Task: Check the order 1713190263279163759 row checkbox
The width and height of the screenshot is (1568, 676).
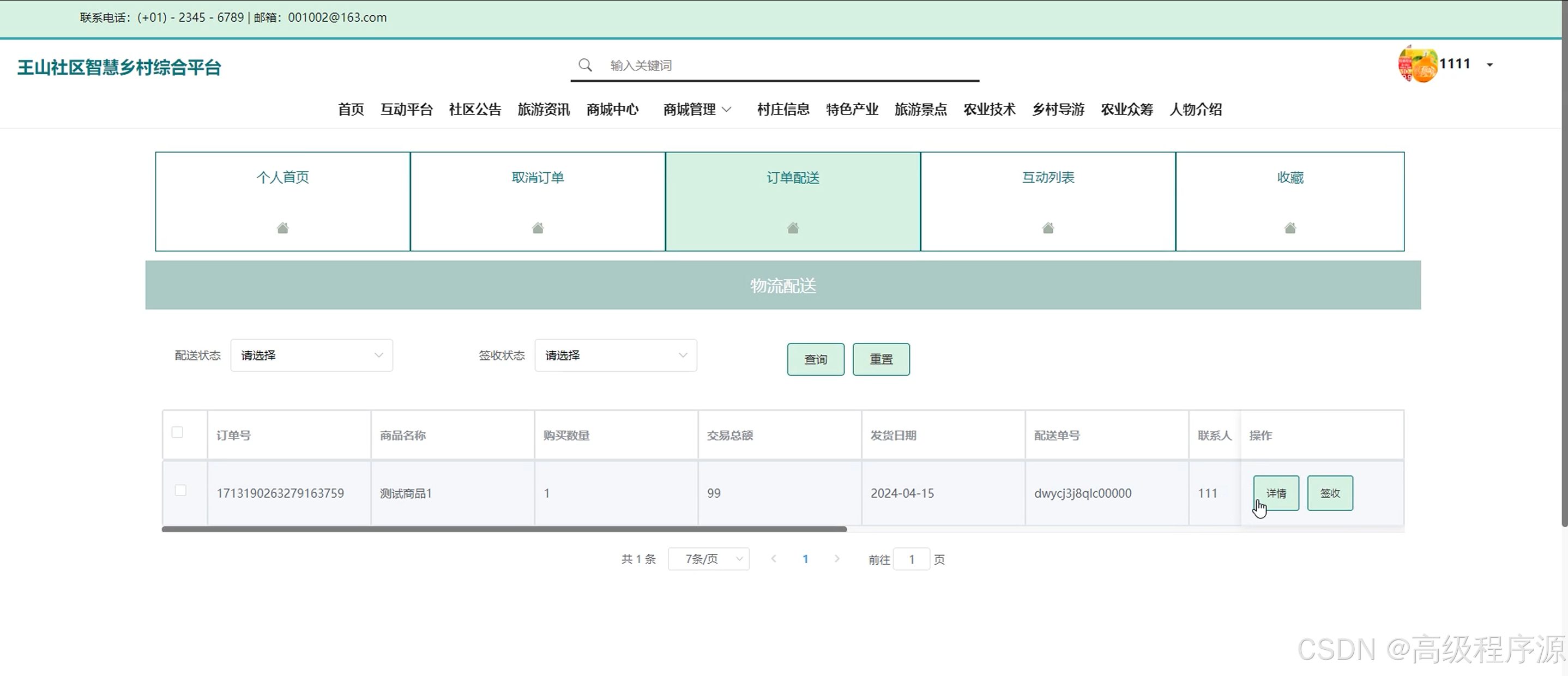Action: pyautogui.click(x=180, y=491)
